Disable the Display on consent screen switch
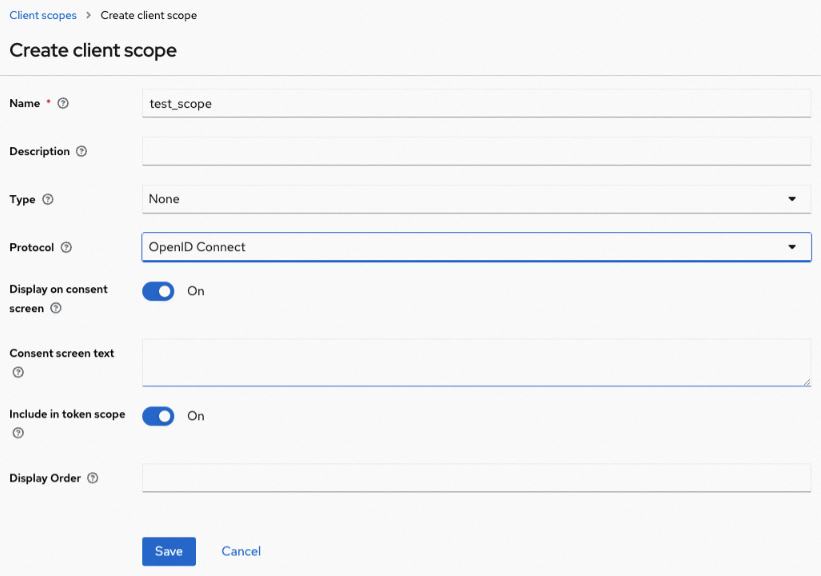The image size is (821, 576). pos(158,291)
